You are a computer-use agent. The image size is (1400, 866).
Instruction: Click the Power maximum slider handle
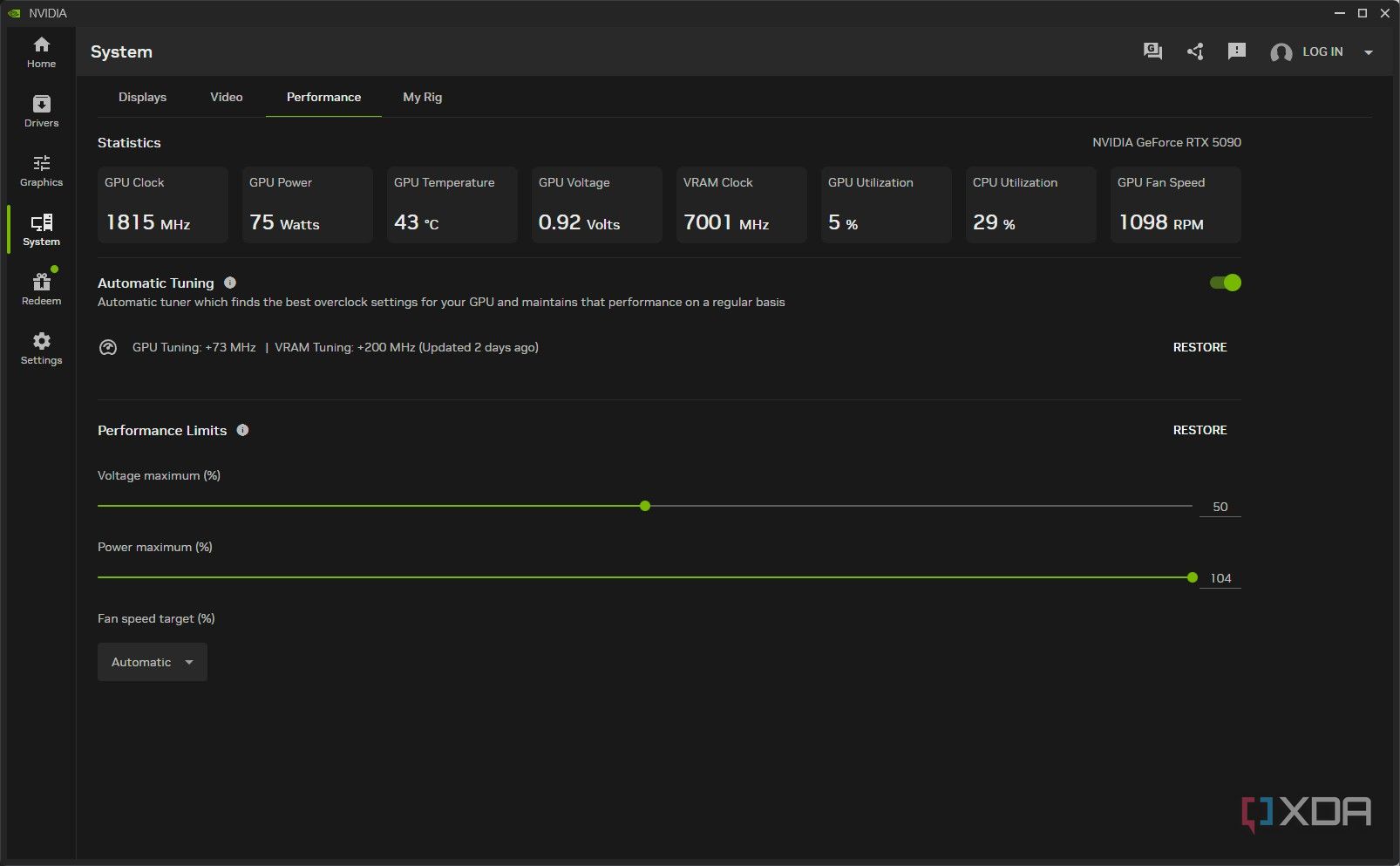pyautogui.click(x=1193, y=577)
